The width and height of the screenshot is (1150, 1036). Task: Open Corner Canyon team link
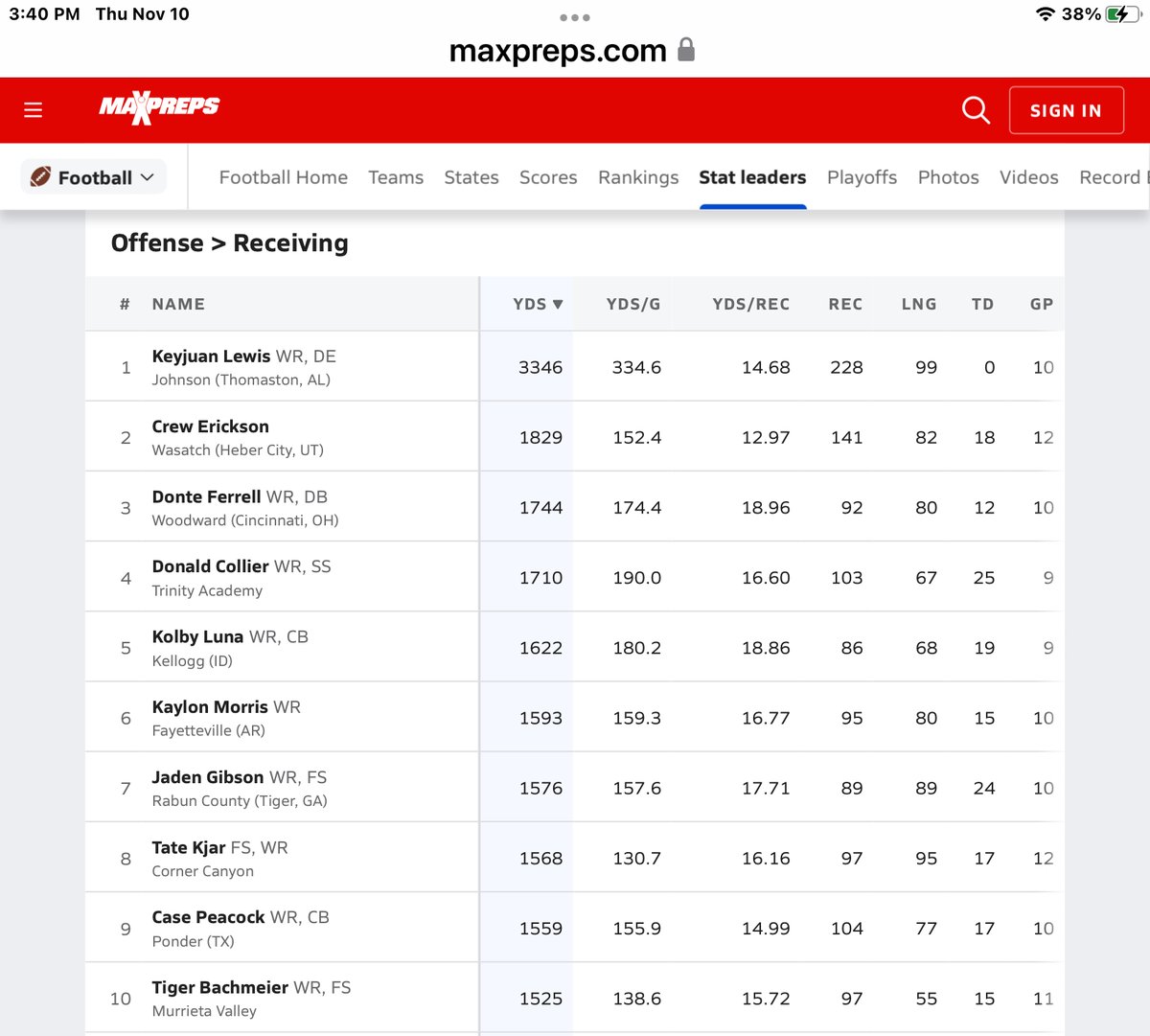[202, 871]
